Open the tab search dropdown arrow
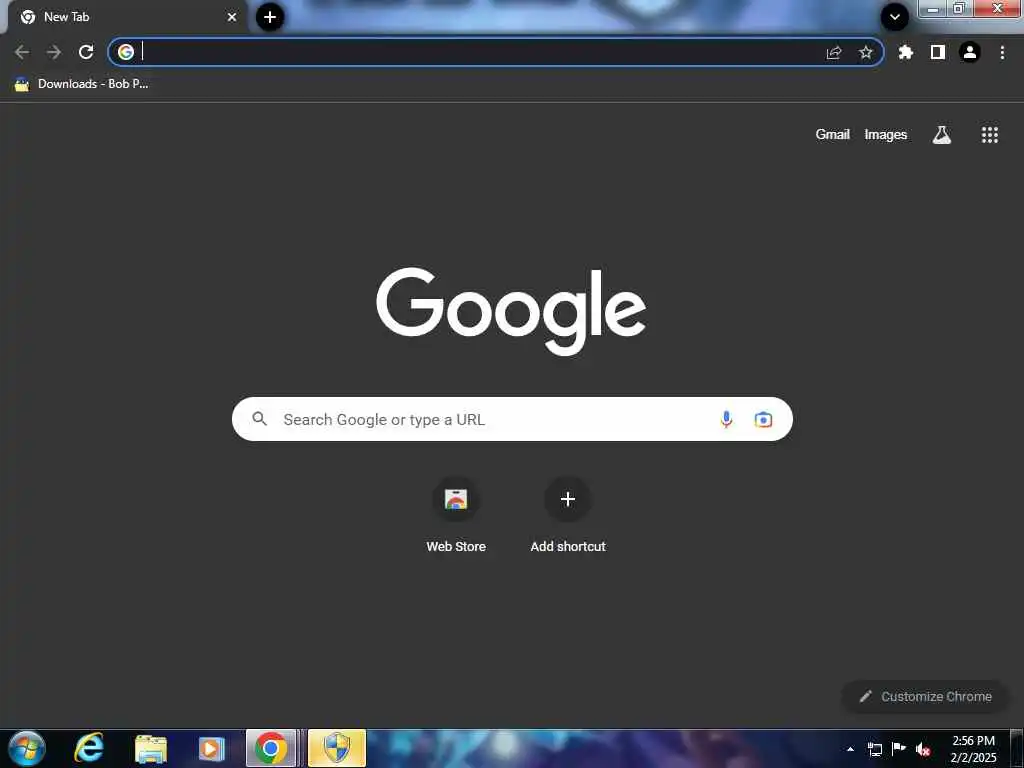The image size is (1024, 768). tap(895, 17)
